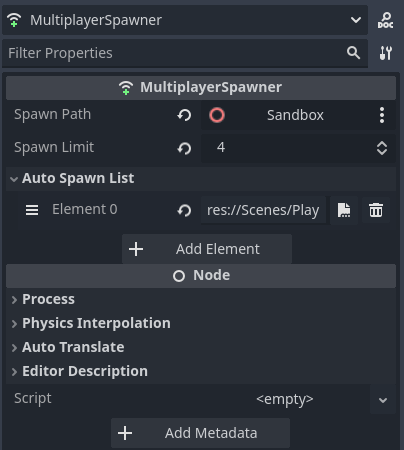Click the Filter Properties input field
The height and width of the screenshot is (450, 404).
tap(173, 53)
